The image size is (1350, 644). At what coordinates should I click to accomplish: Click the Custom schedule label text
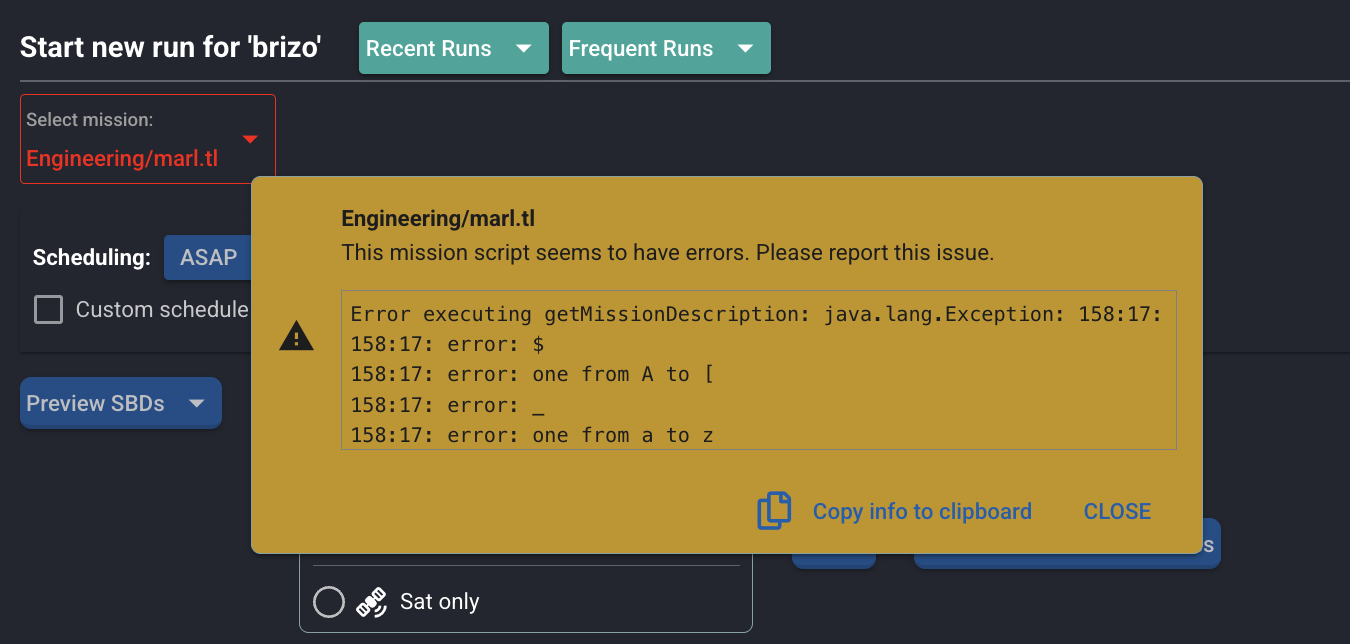coord(162,310)
